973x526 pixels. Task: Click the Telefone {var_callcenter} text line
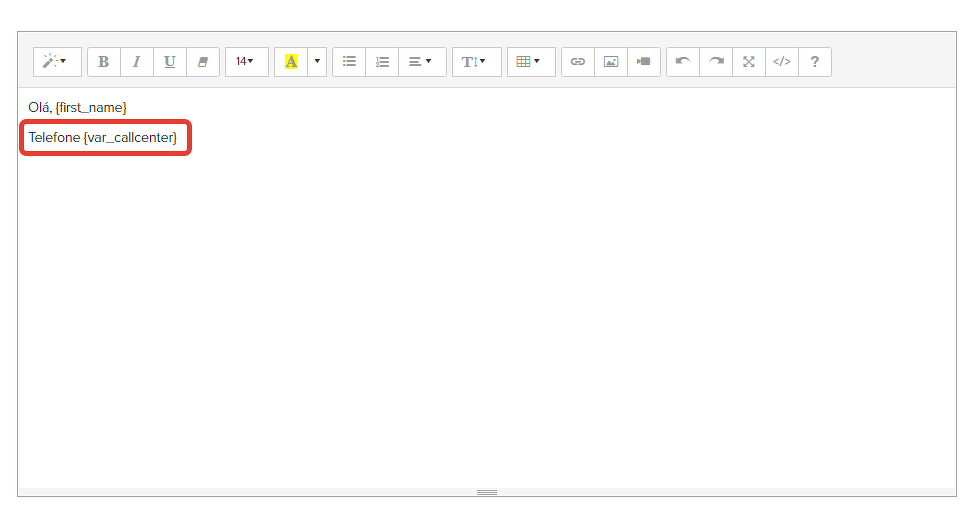(x=103, y=137)
